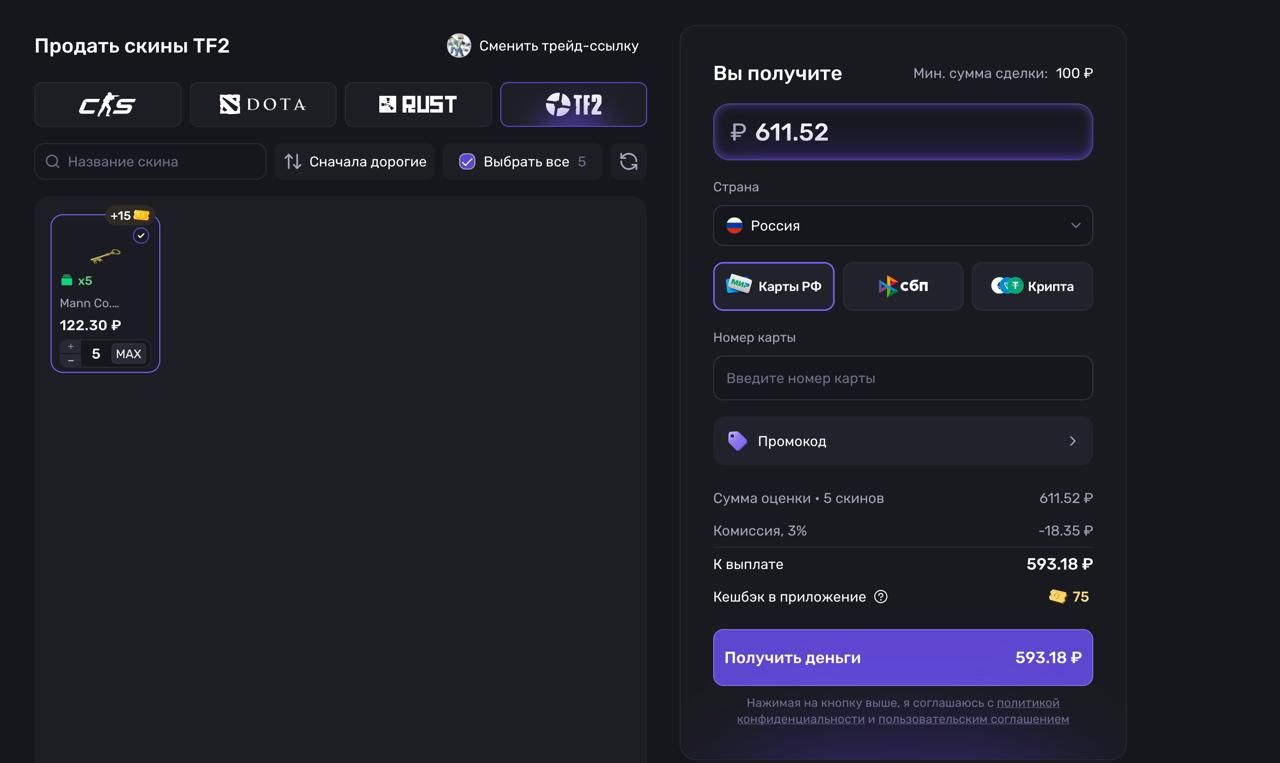Switch to the Dota game tab

(263, 105)
